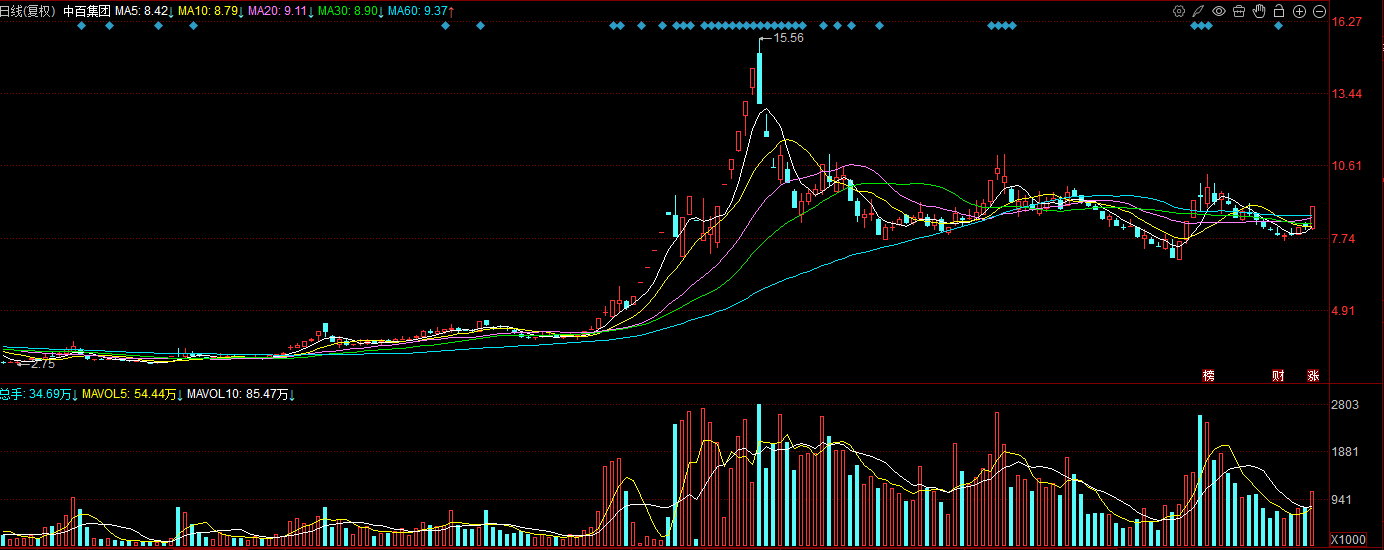Image resolution: width=1384 pixels, height=550 pixels.
Task: Open the toolbox icon
Action: click(x=1239, y=11)
